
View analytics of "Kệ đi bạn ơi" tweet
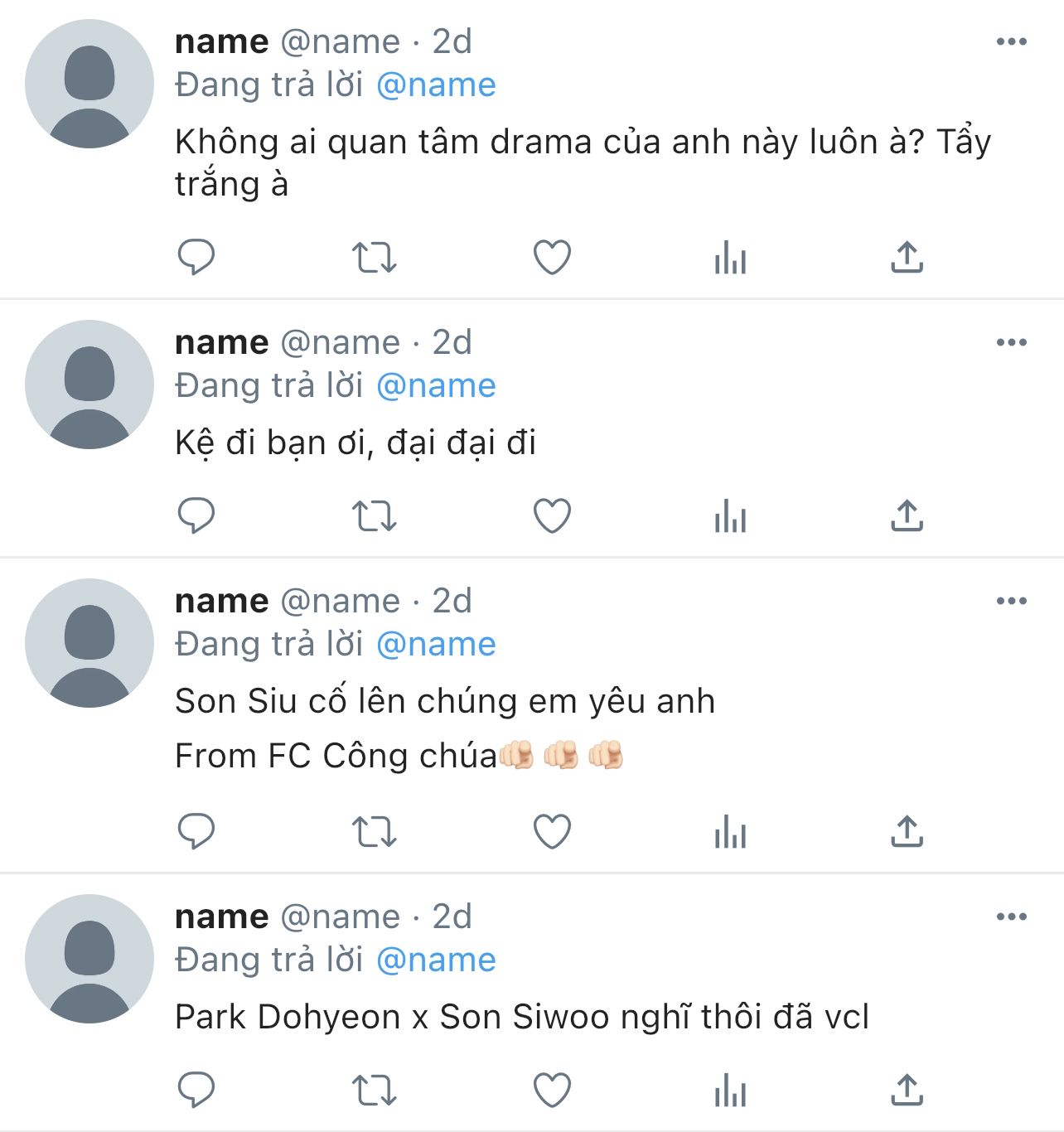click(x=730, y=515)
